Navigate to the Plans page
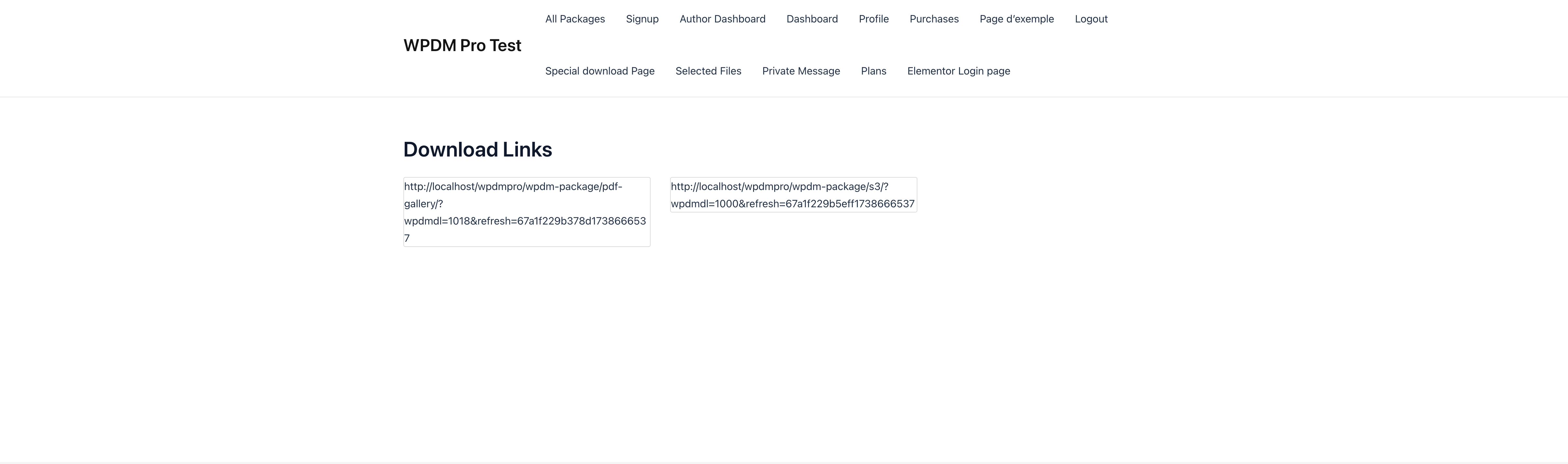The height and width of the screenshot is (464, 1568). [873, 71]
